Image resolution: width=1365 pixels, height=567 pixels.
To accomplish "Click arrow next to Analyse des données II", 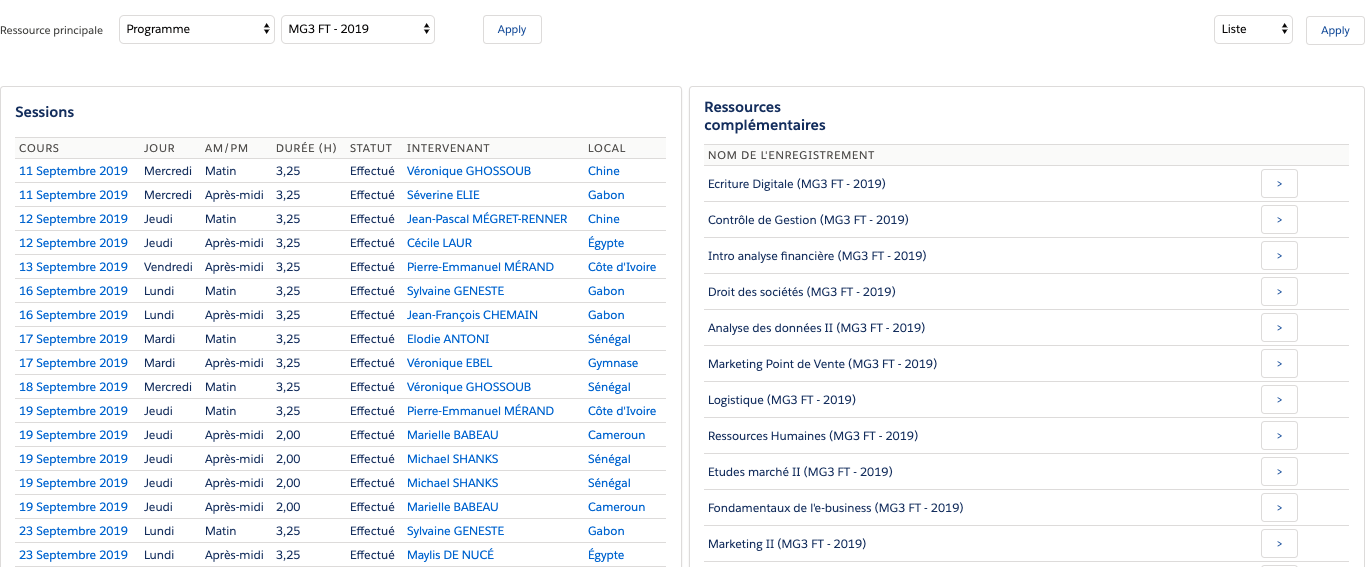I will (1279, 328).
